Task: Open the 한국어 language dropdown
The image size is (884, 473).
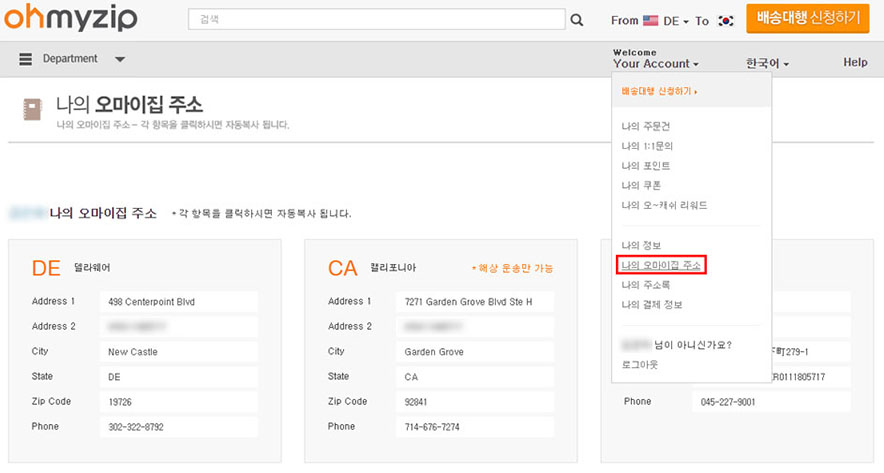Action: click(767, 64)
